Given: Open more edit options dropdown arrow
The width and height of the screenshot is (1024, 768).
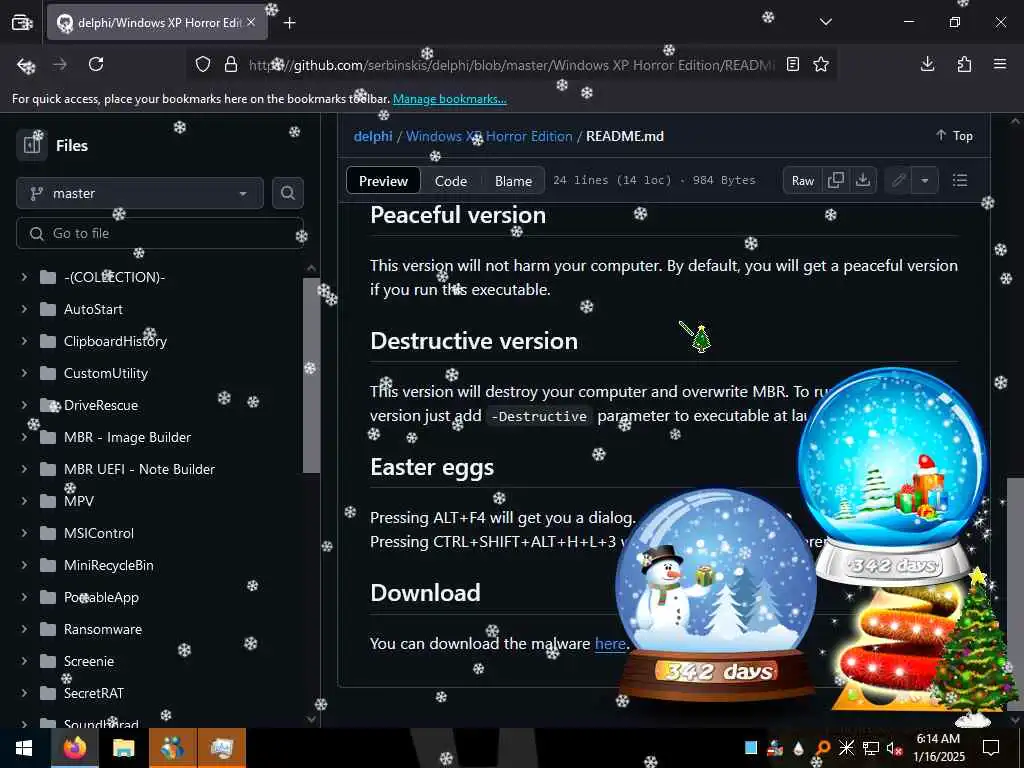Looking at the screenshot, I should click(925, 181).
